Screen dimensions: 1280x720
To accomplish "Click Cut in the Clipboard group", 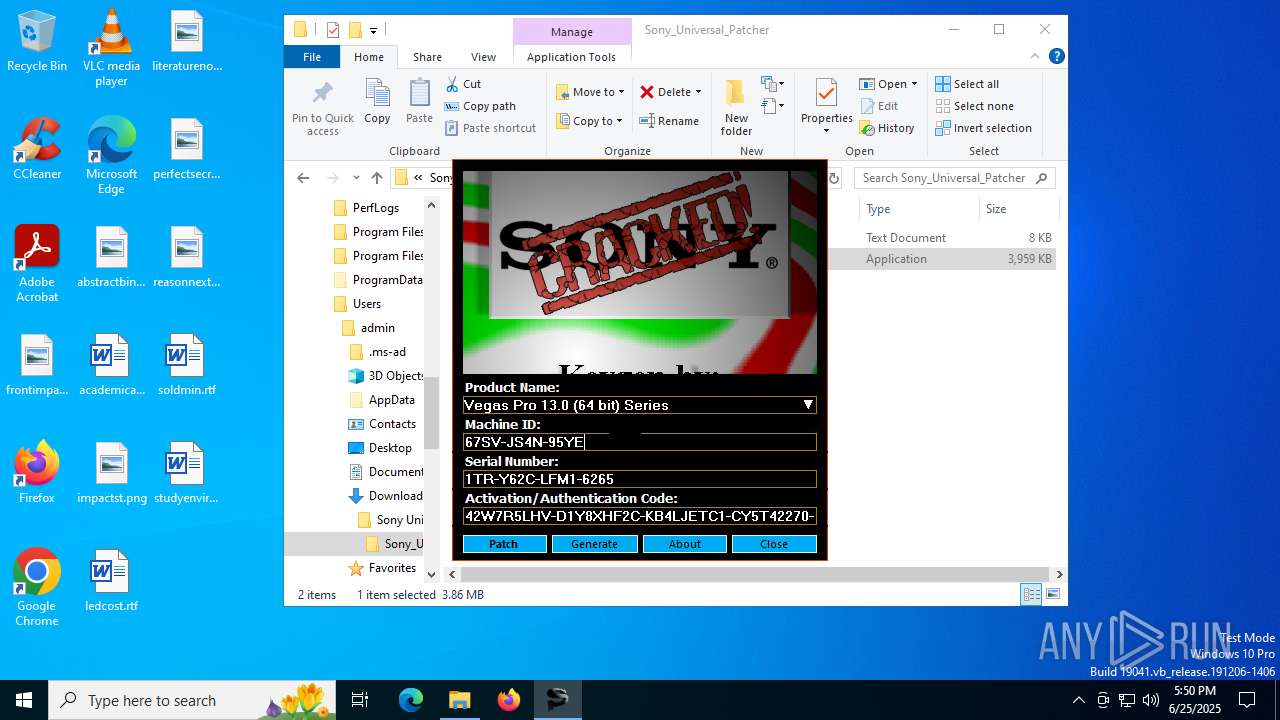I will (x=463, y=84).
